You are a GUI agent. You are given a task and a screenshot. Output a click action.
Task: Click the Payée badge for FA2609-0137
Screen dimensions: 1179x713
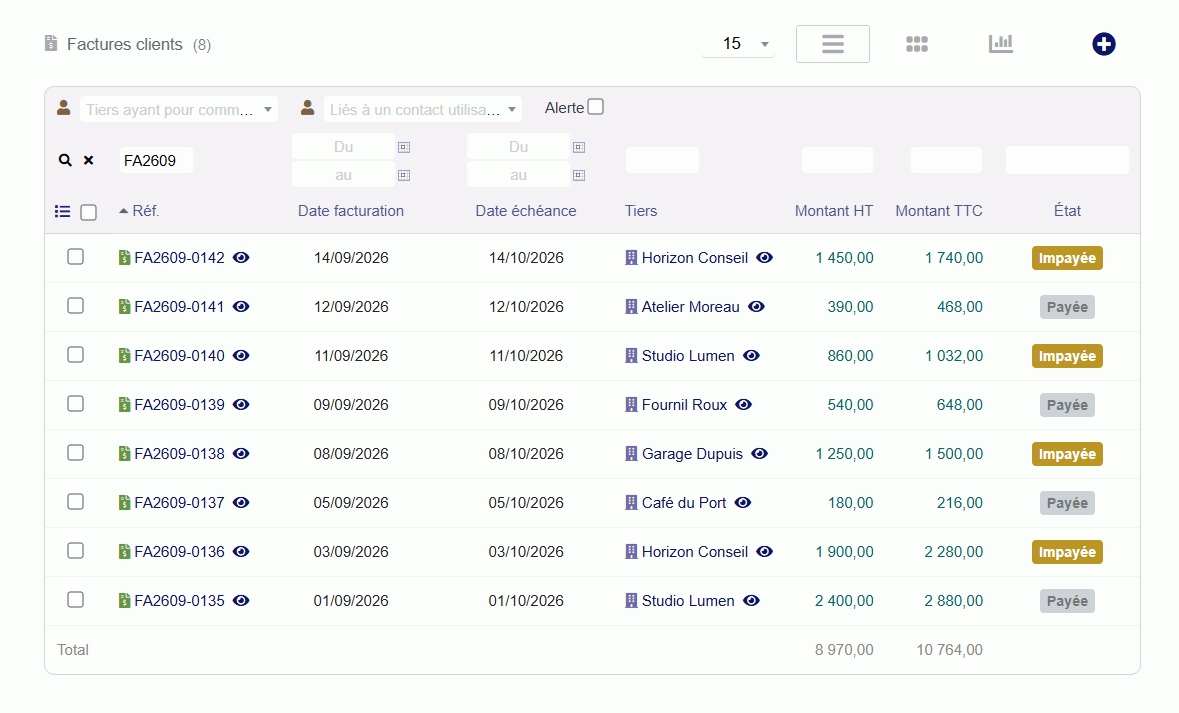point(1067,502)
